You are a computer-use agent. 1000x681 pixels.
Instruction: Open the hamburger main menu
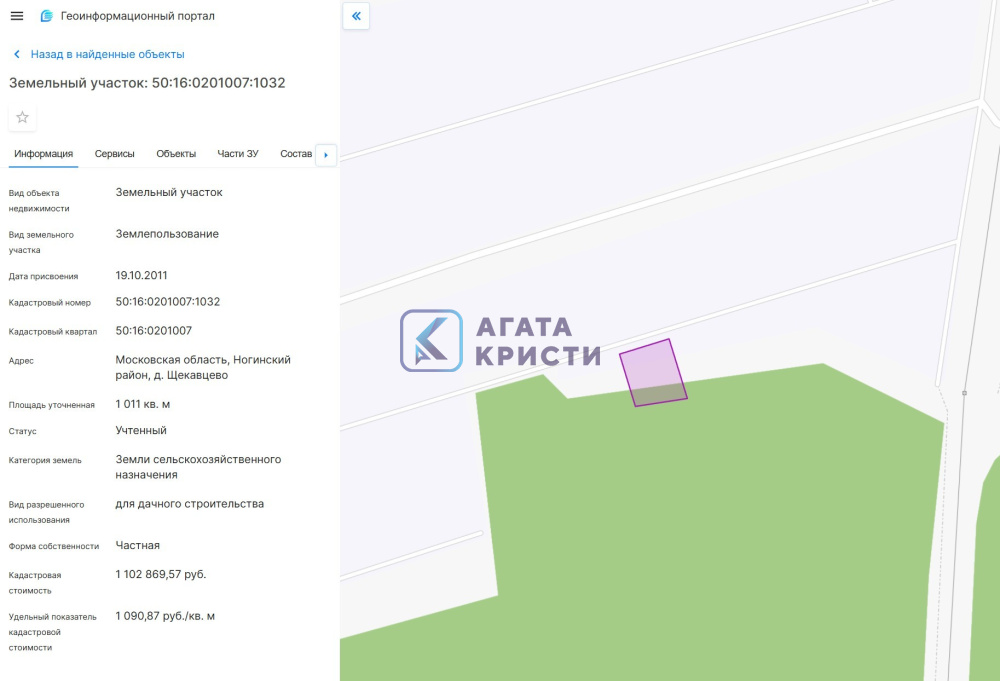(16, 16)
